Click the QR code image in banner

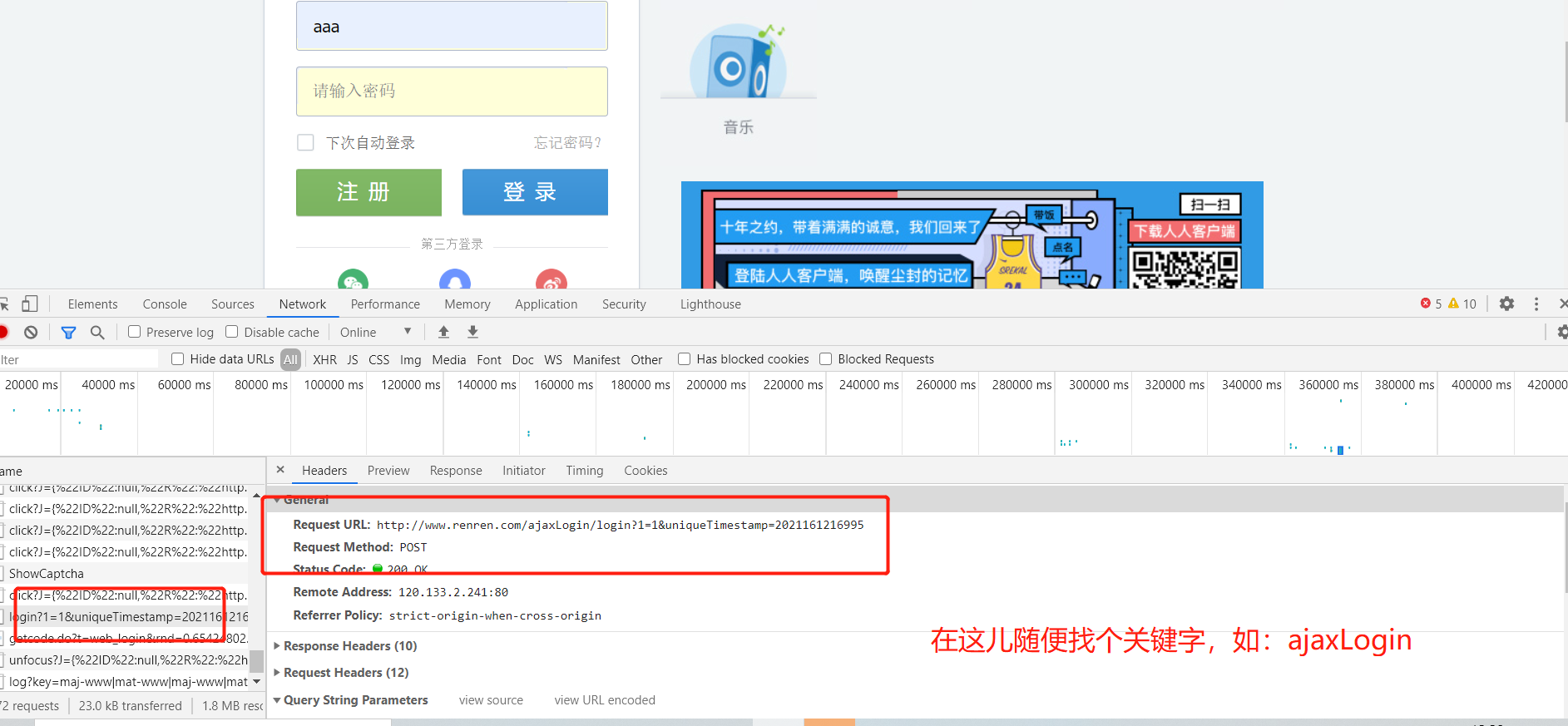click(1185, 268)
